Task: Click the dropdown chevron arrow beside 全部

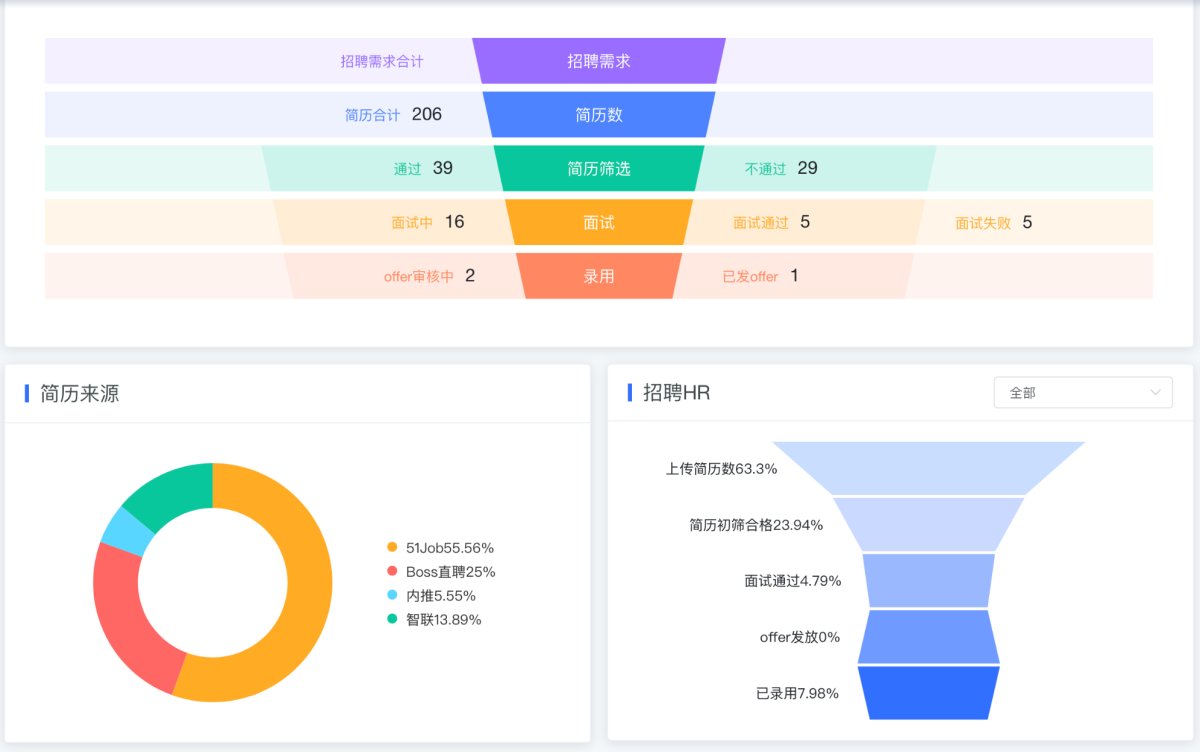Action: tap(1156, 392)
